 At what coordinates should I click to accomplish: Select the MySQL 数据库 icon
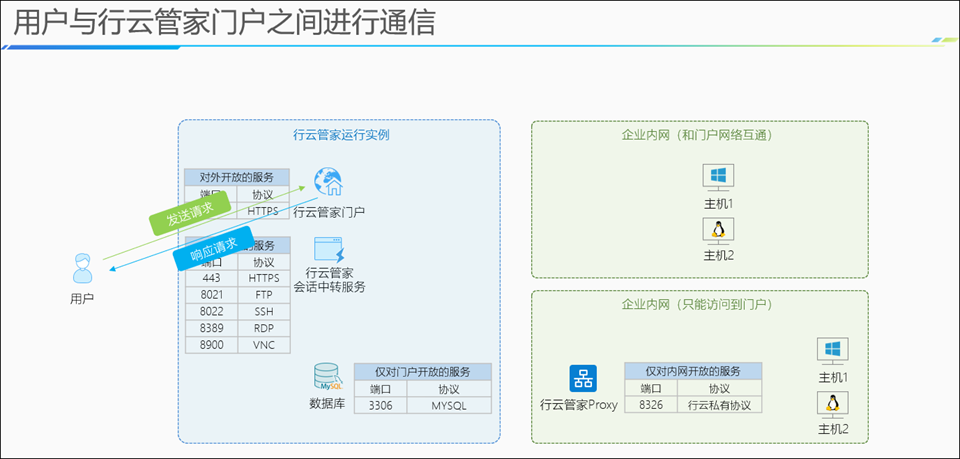coord(327,376)
